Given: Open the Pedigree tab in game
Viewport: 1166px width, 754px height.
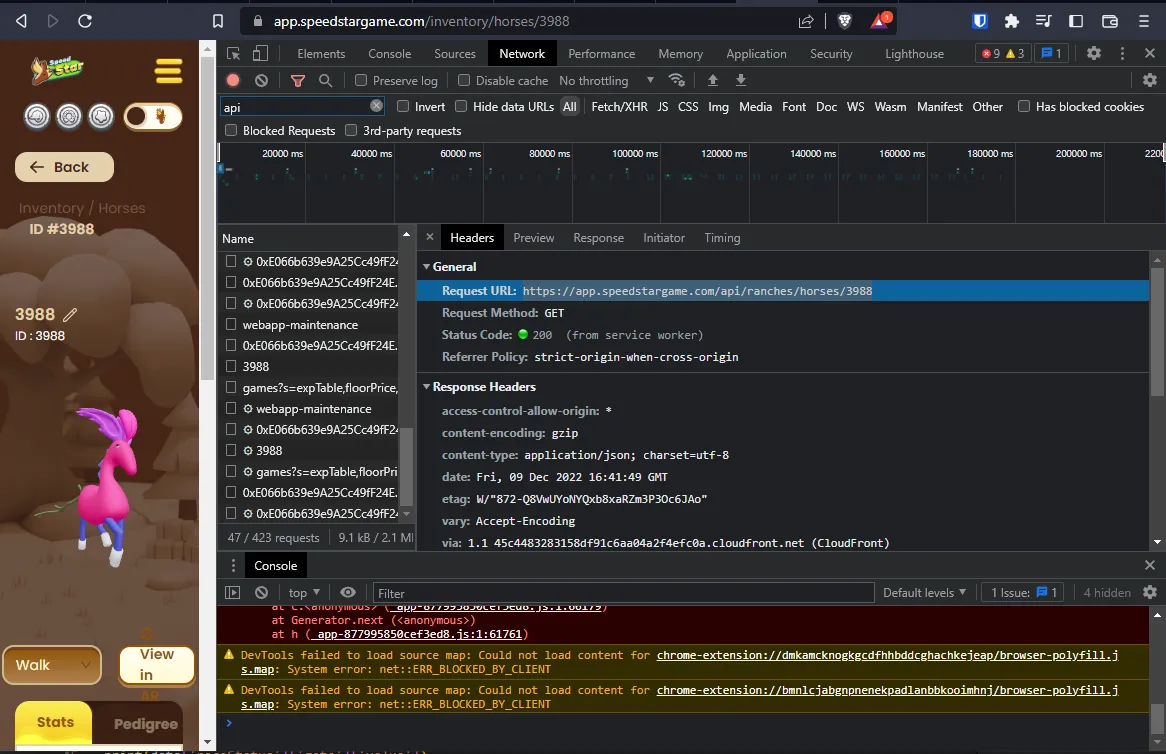Looking at the screenshot, I should 146,724.
